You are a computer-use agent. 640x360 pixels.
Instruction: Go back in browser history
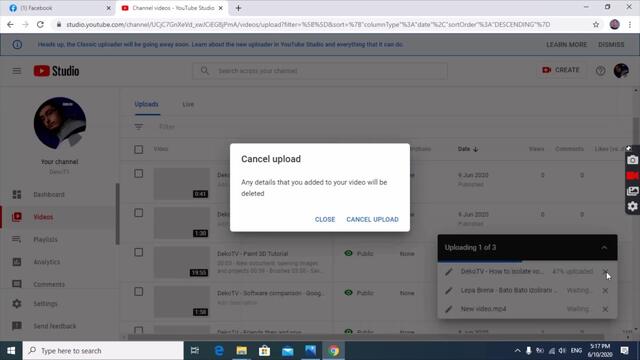coord(10,25)
